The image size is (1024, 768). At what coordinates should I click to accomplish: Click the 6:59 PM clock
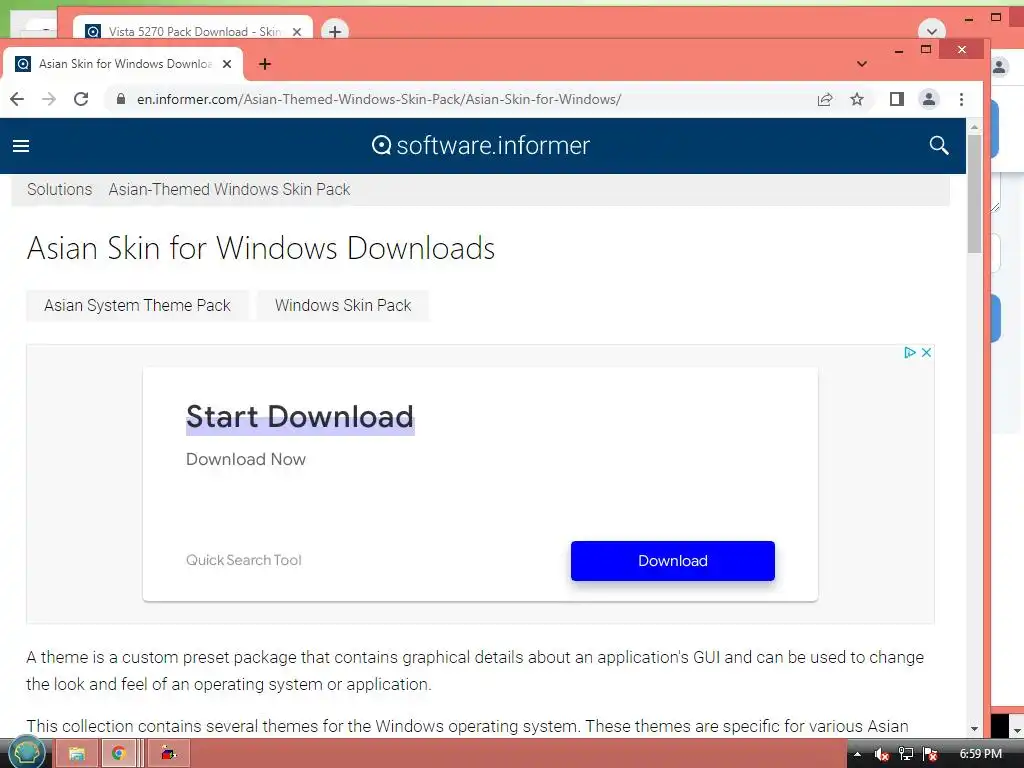(980, 754)
